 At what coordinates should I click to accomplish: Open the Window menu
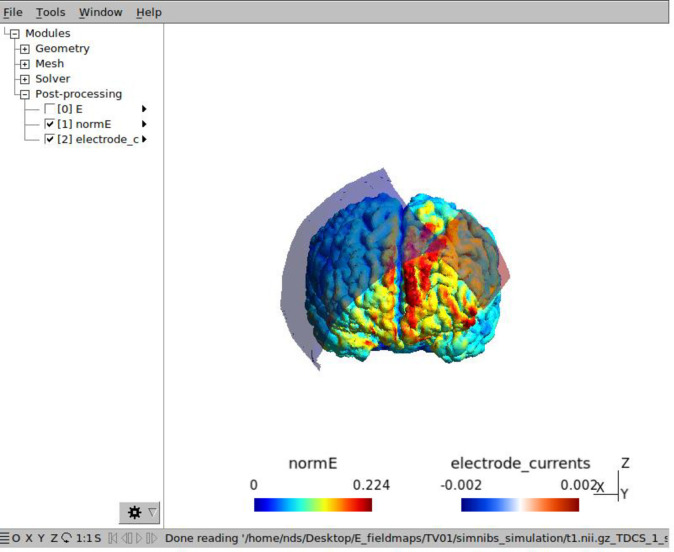pyautogui.click(x=101, y=12)
